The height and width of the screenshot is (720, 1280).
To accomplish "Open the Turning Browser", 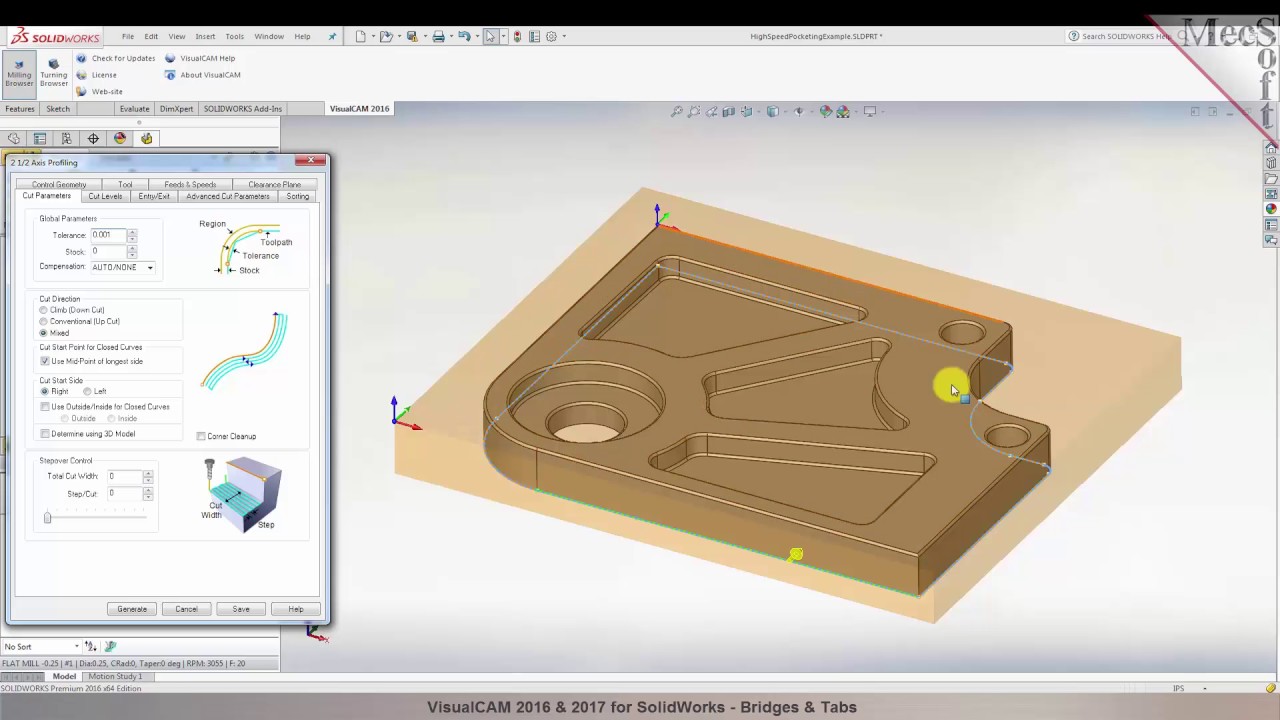I will coord(54,74).
